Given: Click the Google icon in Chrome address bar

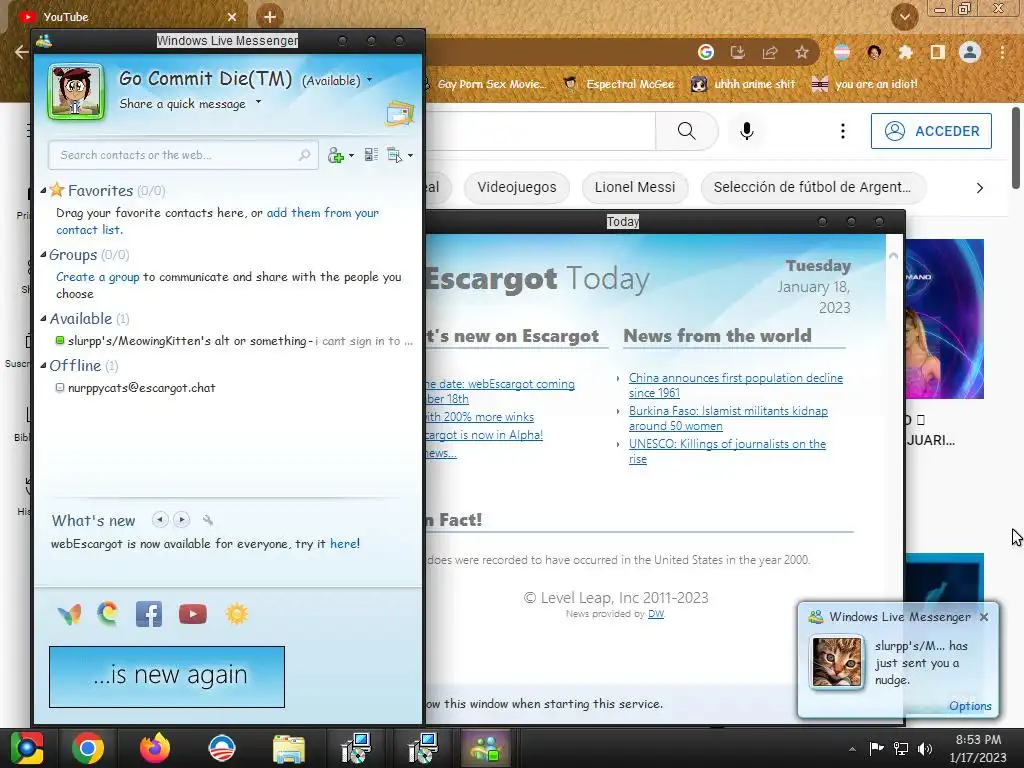Looking at the screenshot, I should (x=705, y=52).
